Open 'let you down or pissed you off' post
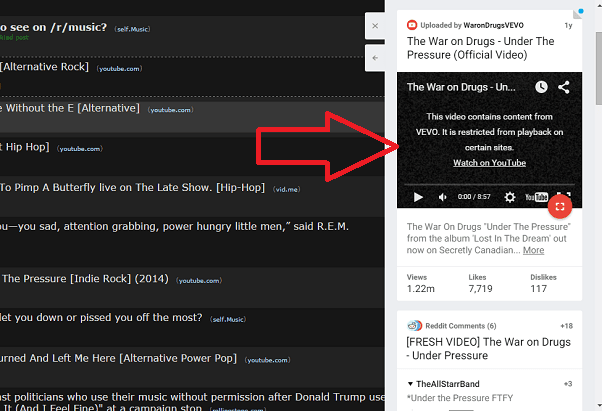The width and height of the screenshot is (602, 411). (x=101, y=317)
